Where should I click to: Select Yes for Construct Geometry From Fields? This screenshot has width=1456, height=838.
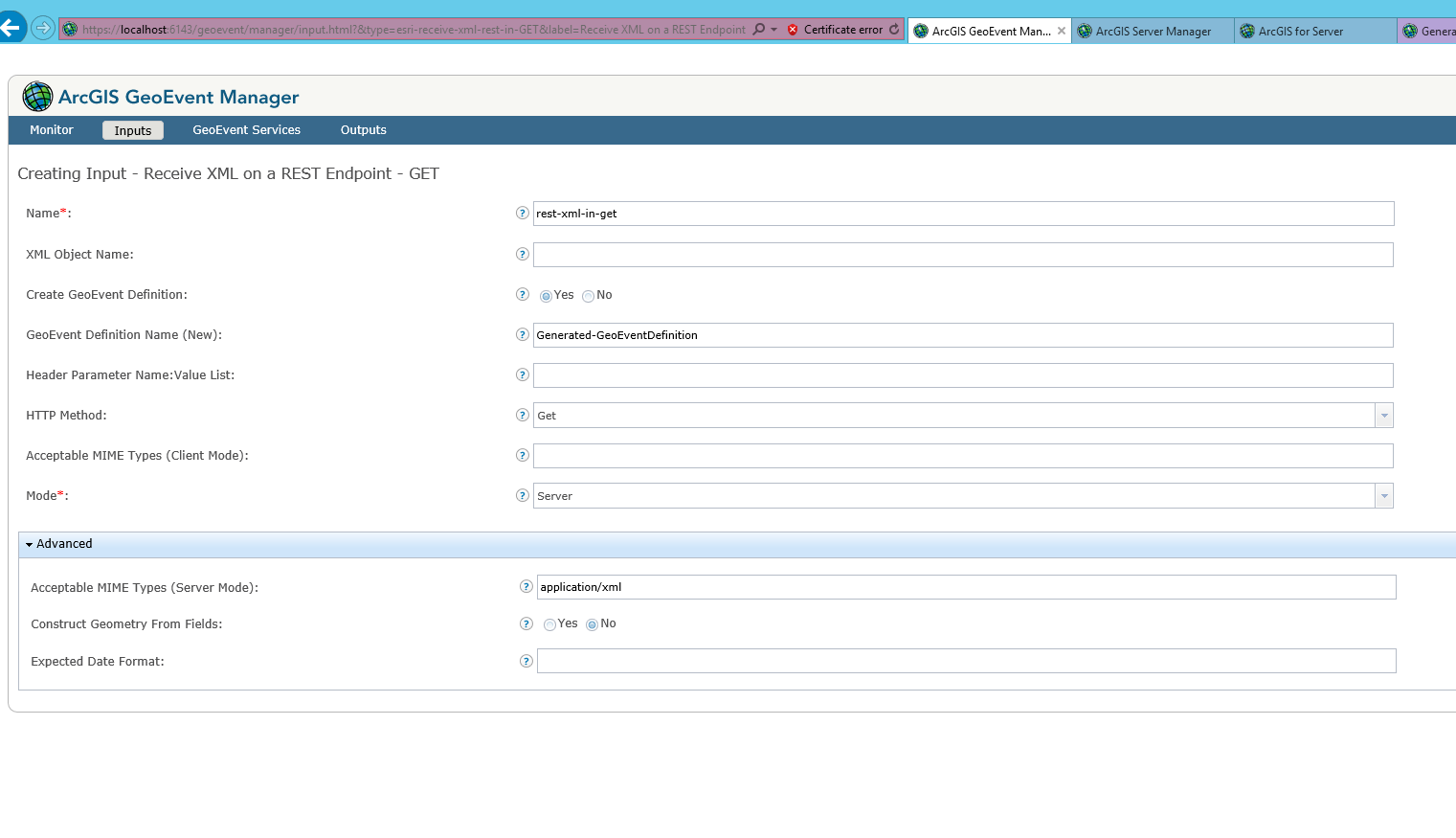pos(549,624)
